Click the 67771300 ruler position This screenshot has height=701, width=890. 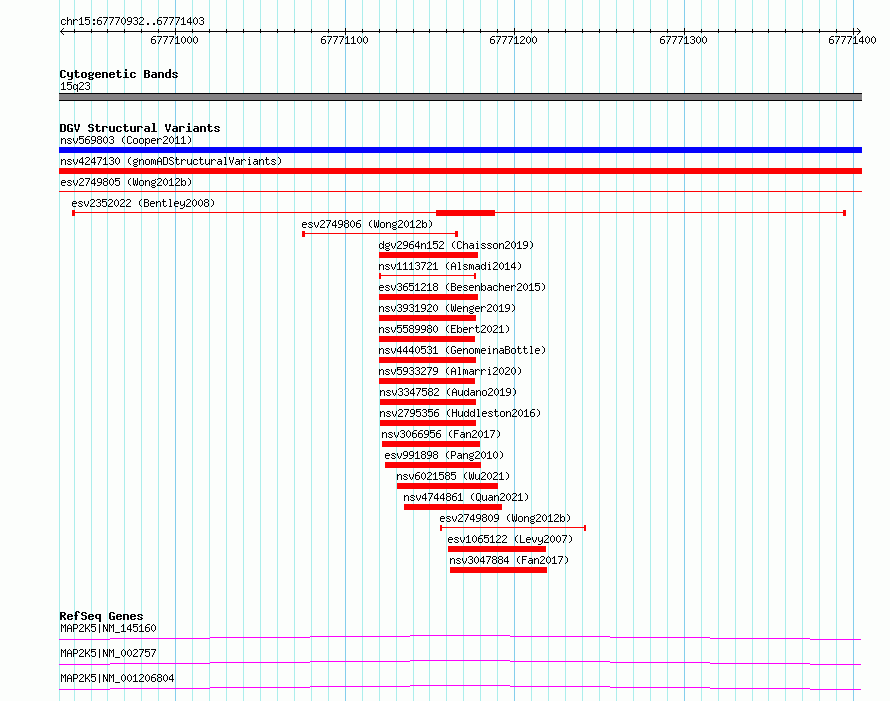[683, 40]
